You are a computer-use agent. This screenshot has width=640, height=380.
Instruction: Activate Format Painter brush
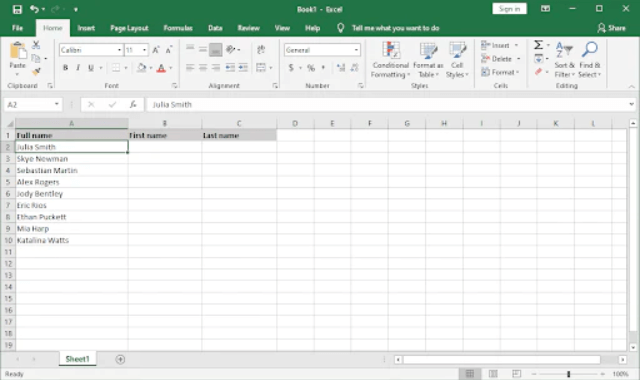pyautogui.click(x=36, y=72)
